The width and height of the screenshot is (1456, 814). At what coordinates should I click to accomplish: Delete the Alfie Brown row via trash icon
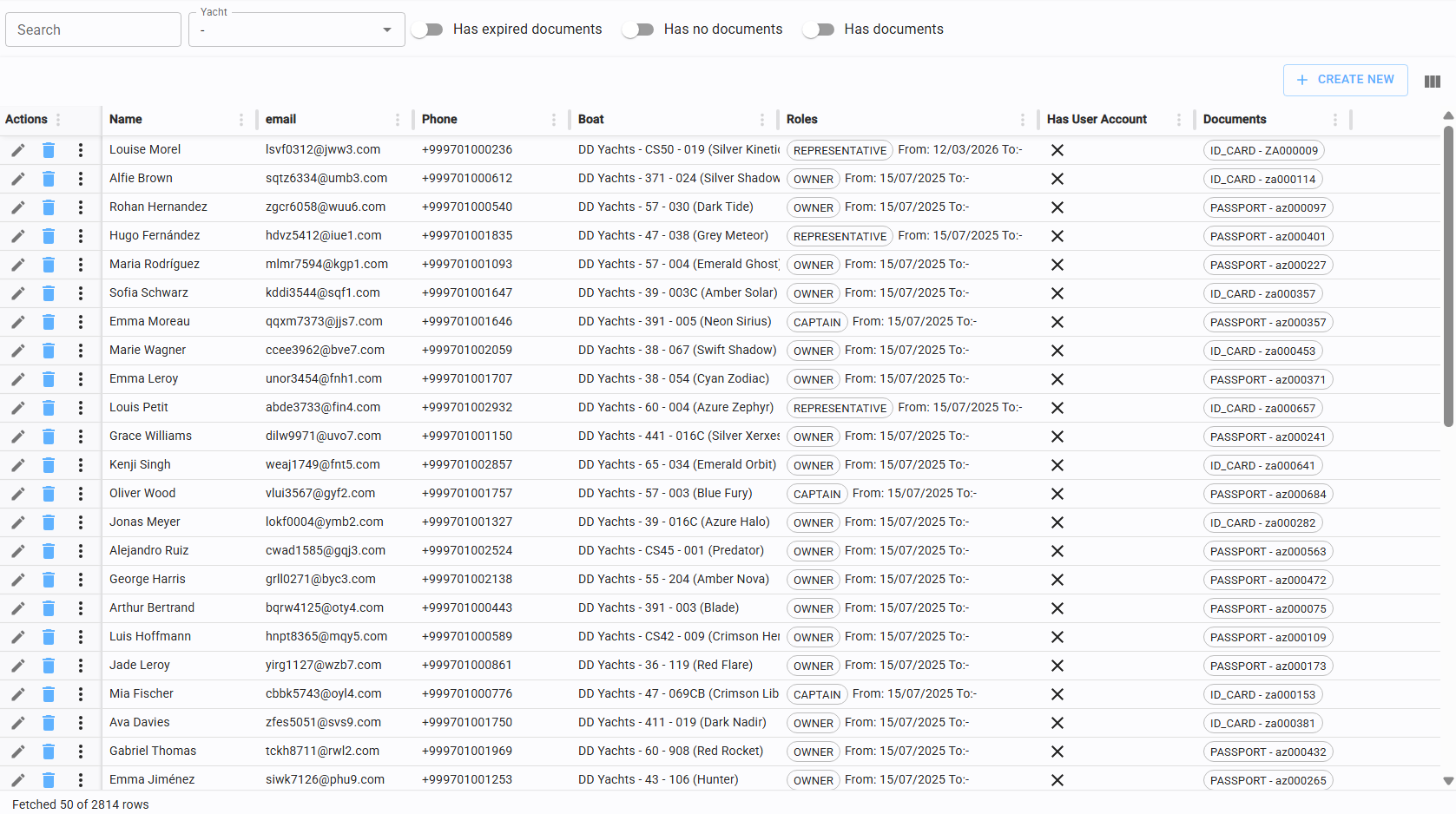pyautogui.click(x=49, y=179)
